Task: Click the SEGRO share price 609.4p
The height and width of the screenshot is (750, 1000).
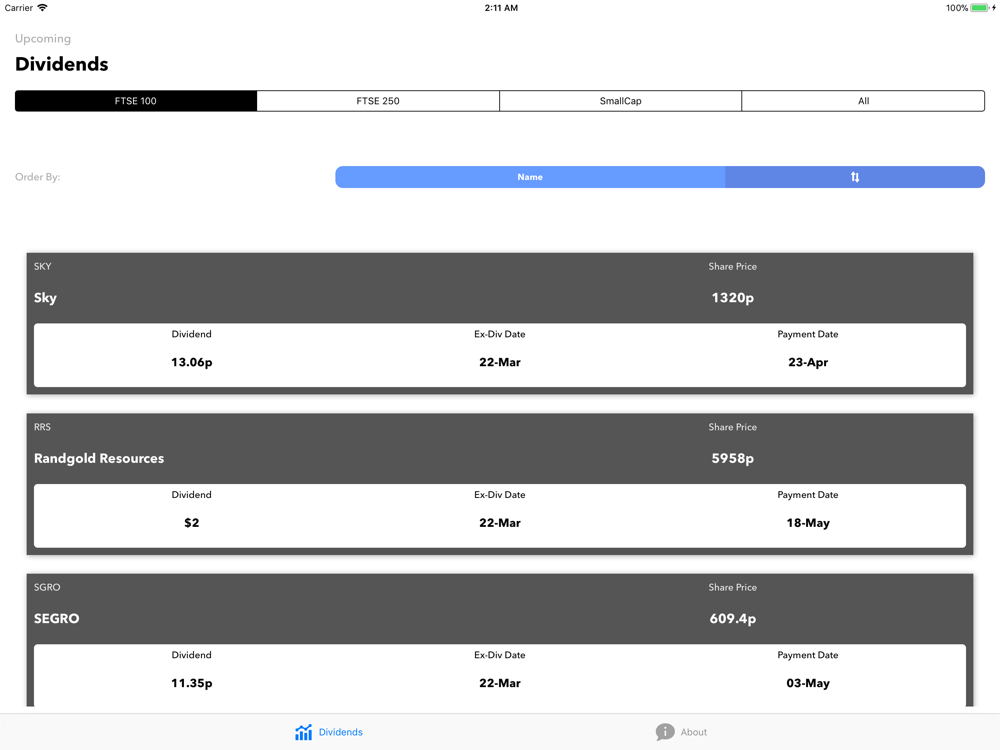Action: point(733,619)
